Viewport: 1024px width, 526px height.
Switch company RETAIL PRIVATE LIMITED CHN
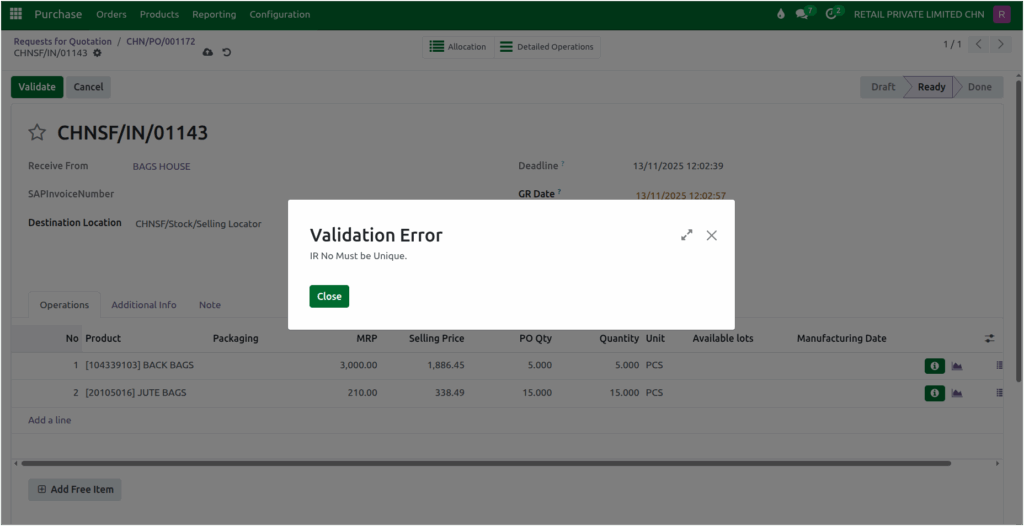click(x=919, y=14)
